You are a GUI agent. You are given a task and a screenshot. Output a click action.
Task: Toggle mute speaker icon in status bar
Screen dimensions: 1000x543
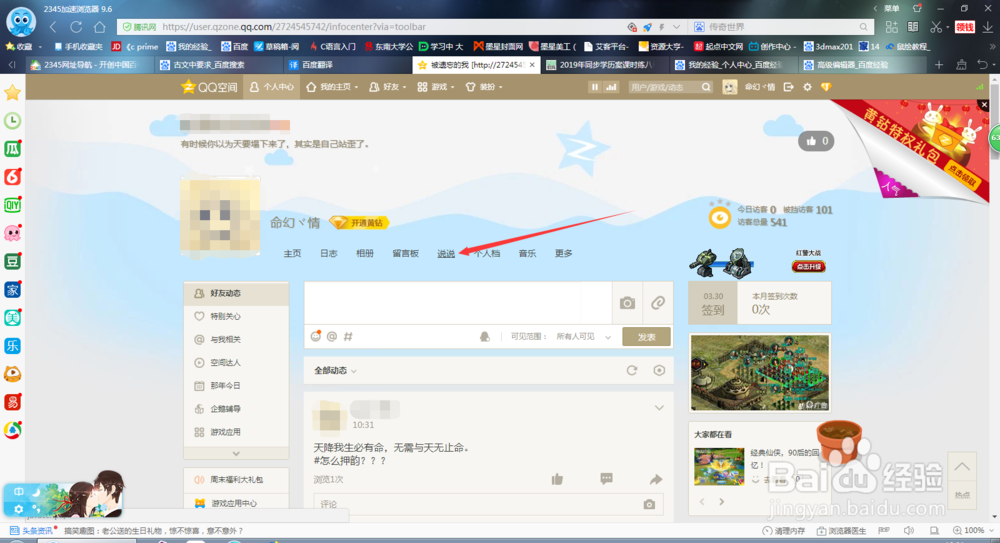909,530
